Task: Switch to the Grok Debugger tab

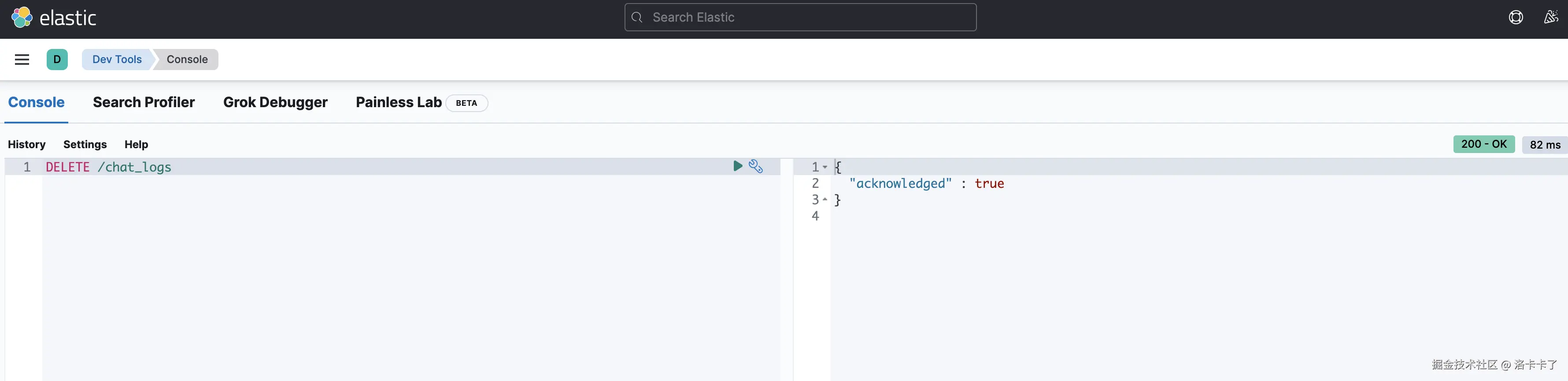Action: click(x=275, y=102)
